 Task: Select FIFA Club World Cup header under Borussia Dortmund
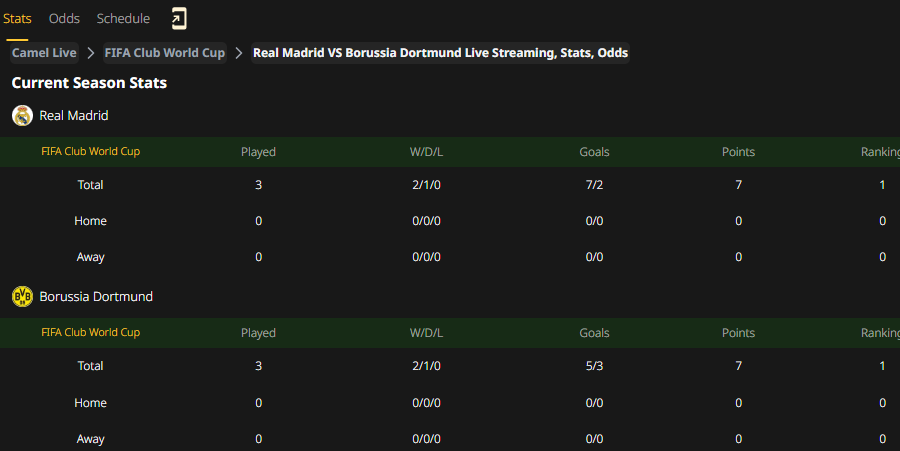pyautogui.click(x=91, y=332)
